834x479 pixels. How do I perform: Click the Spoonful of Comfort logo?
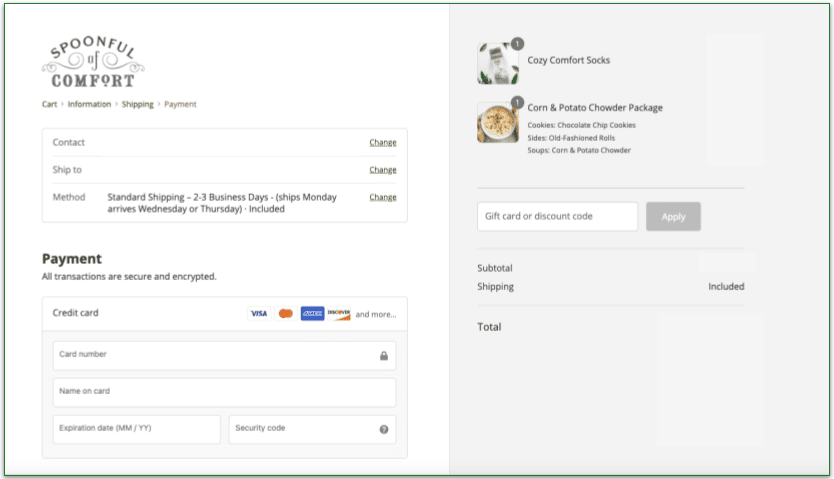coord(93,62)
